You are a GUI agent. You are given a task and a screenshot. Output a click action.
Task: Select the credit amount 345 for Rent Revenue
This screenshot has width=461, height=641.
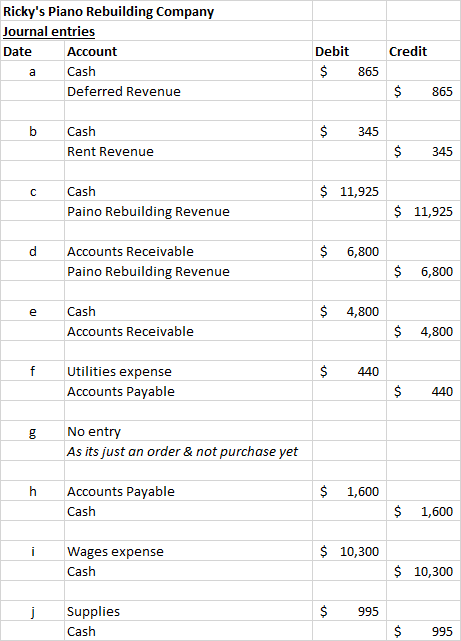coord(423,151)
